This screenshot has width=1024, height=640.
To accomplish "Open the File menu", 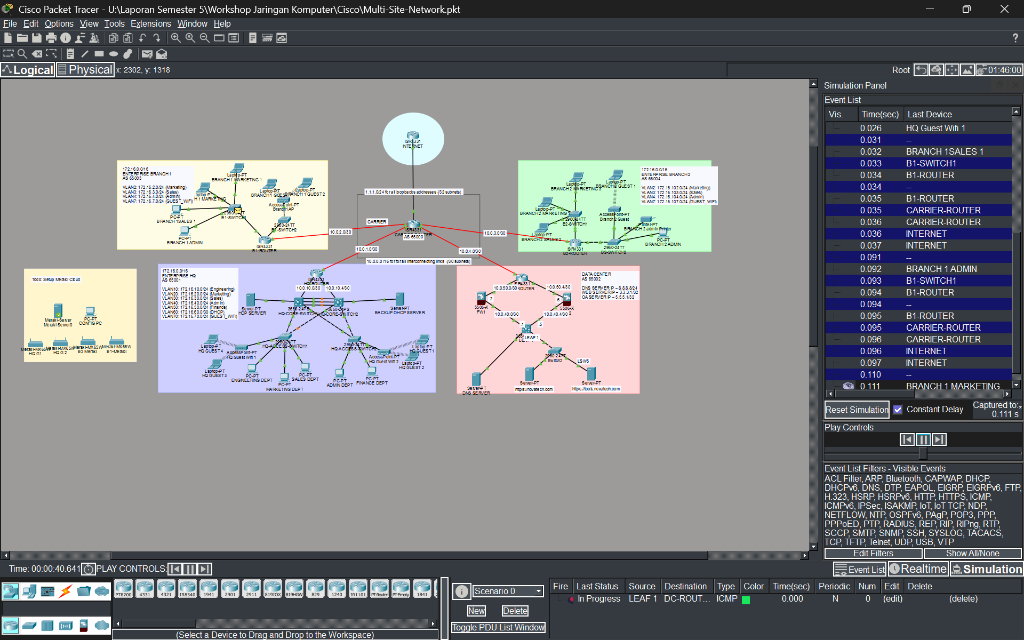I will point(10,24).
